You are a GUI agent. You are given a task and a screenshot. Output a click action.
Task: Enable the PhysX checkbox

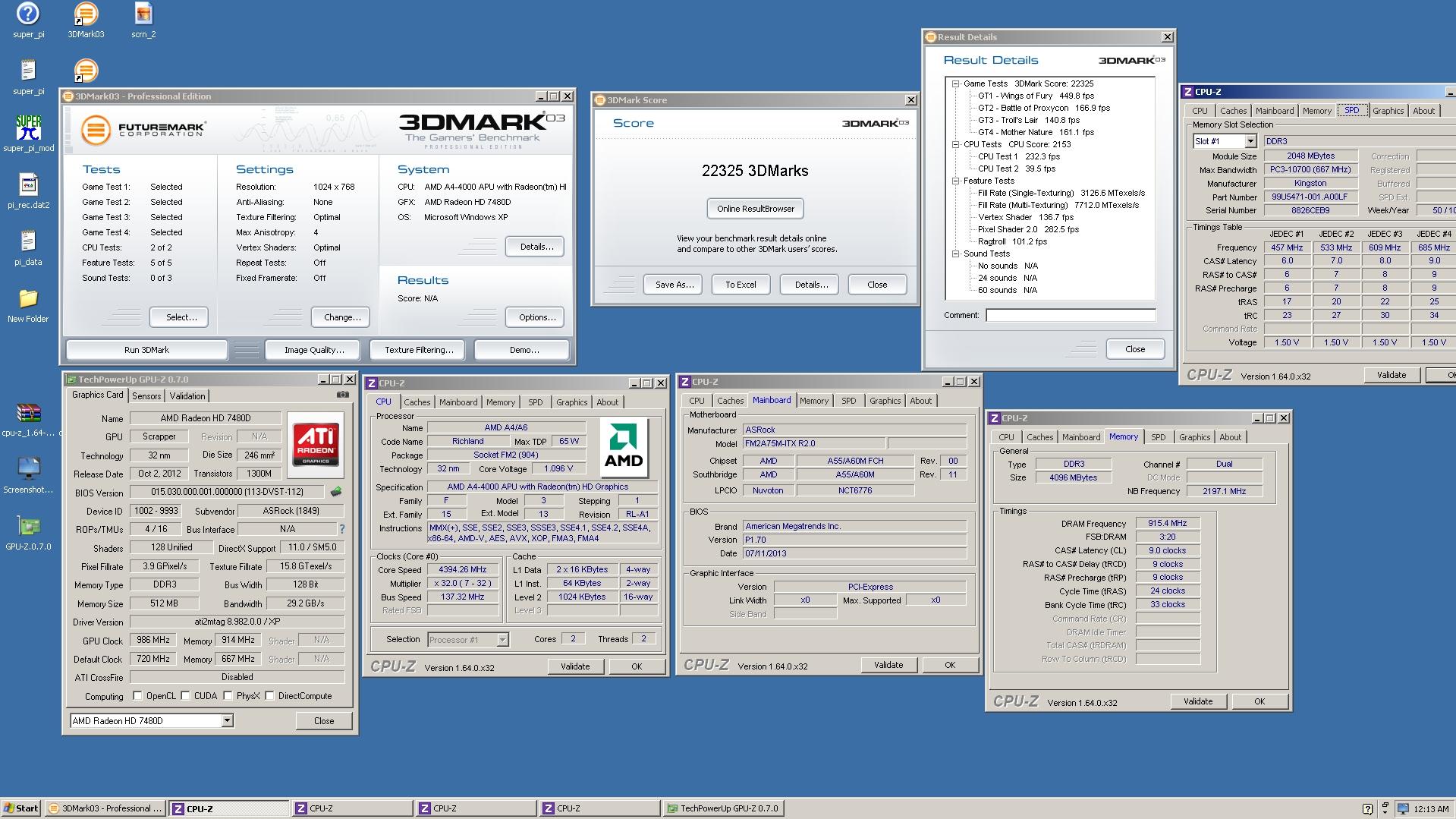pyautogui.click(x=228, y=695)
